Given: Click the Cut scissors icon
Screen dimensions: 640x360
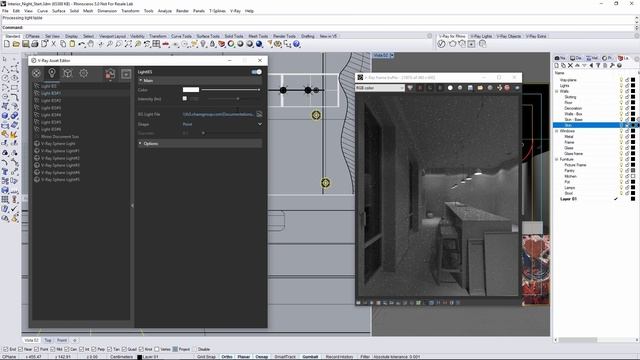Looking at the screenshot, I should 53,44.
